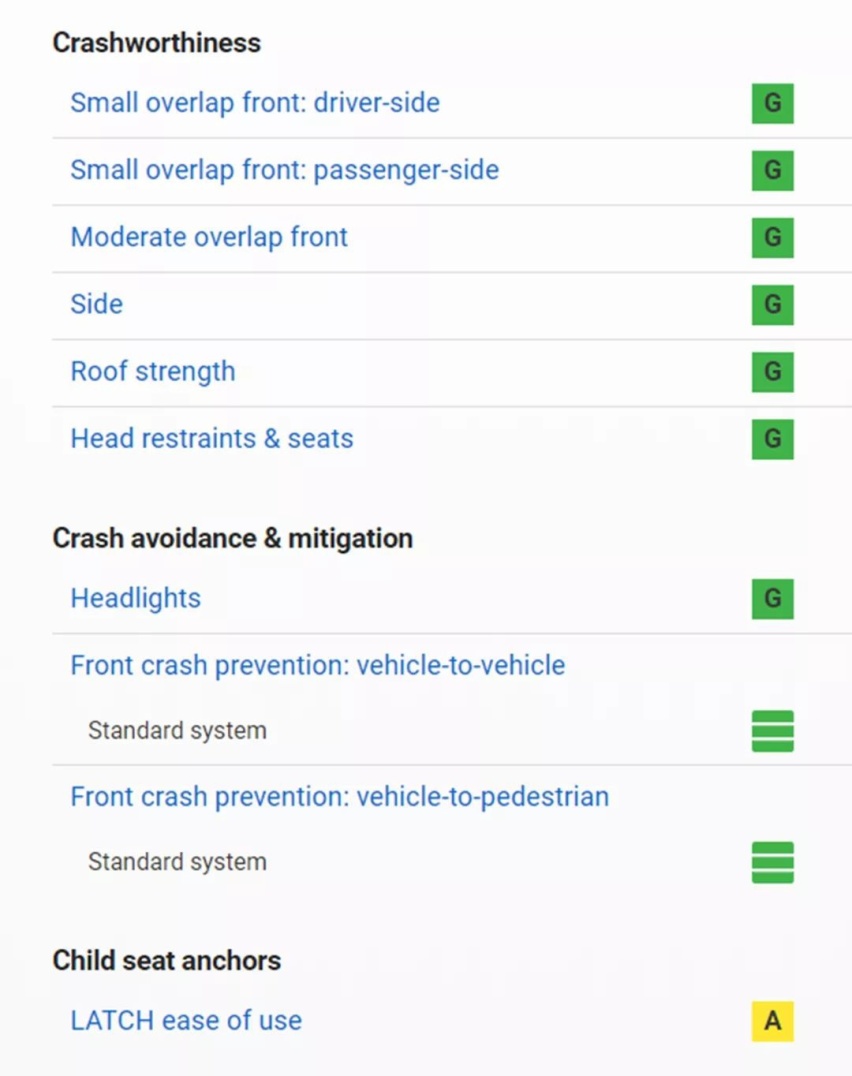The image size is (852, 1076).
Task: Open the Moderate overlap front link
Action: pos(209,237)
